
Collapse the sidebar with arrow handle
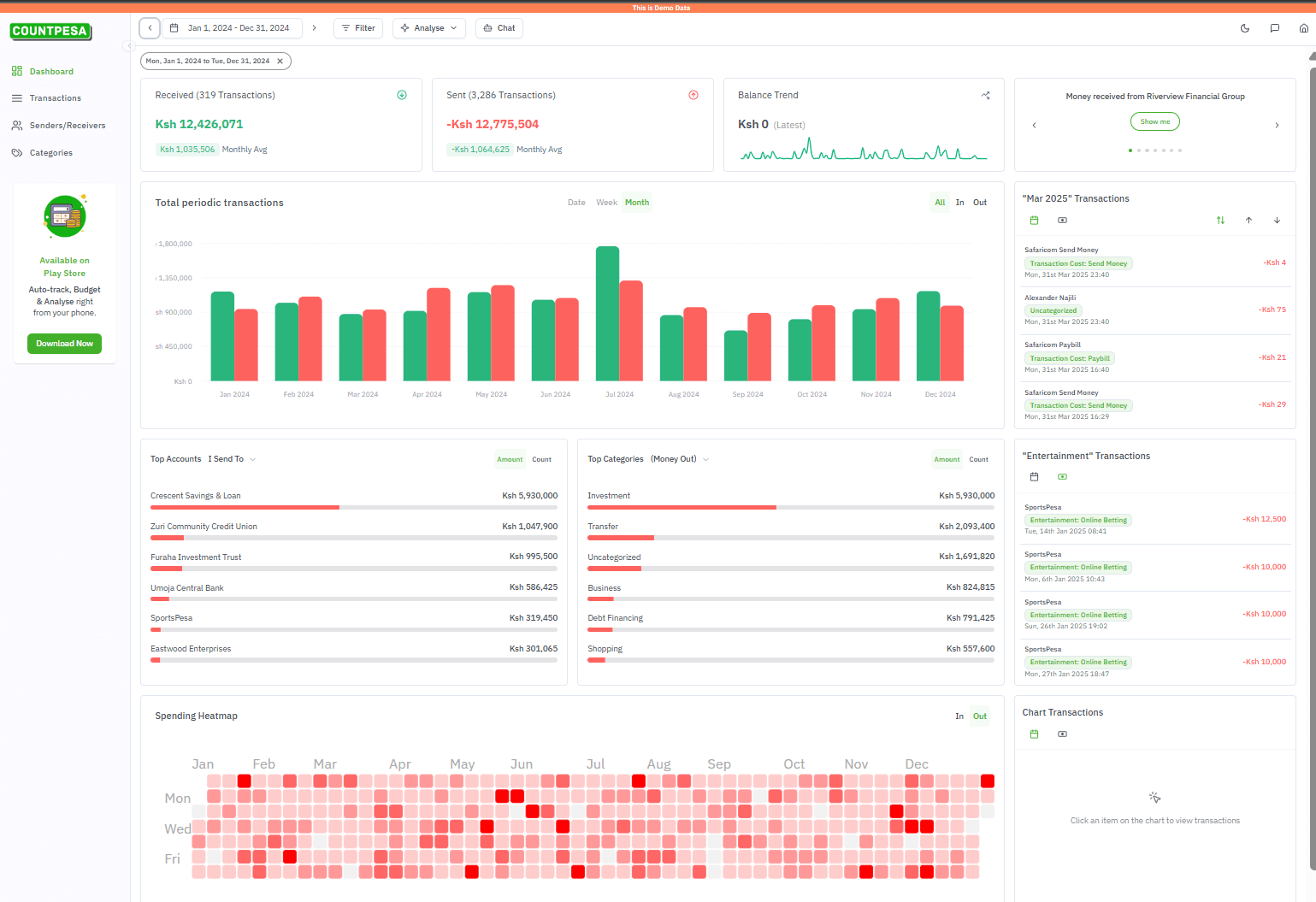pos(128,46)
